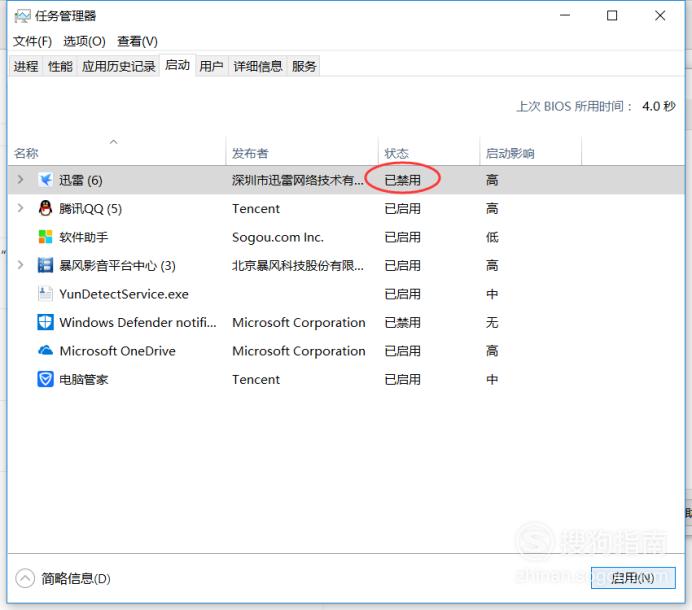Switch to the 详细信息 tab

(258, 66)
